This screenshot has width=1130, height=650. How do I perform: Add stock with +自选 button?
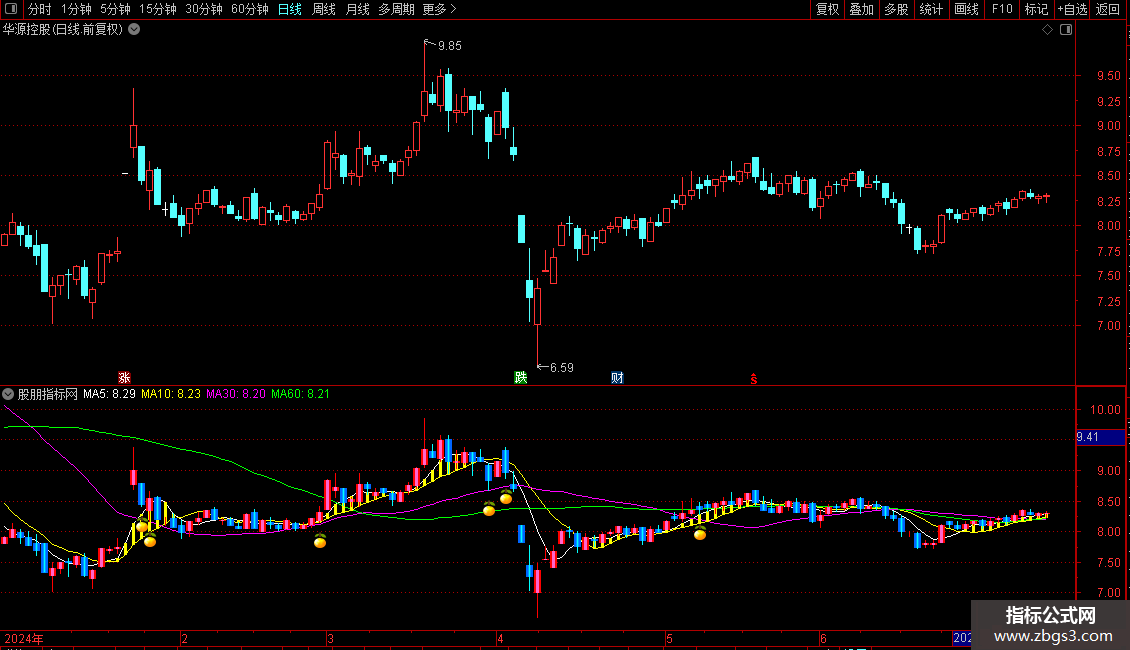(x=1073, y=9)
